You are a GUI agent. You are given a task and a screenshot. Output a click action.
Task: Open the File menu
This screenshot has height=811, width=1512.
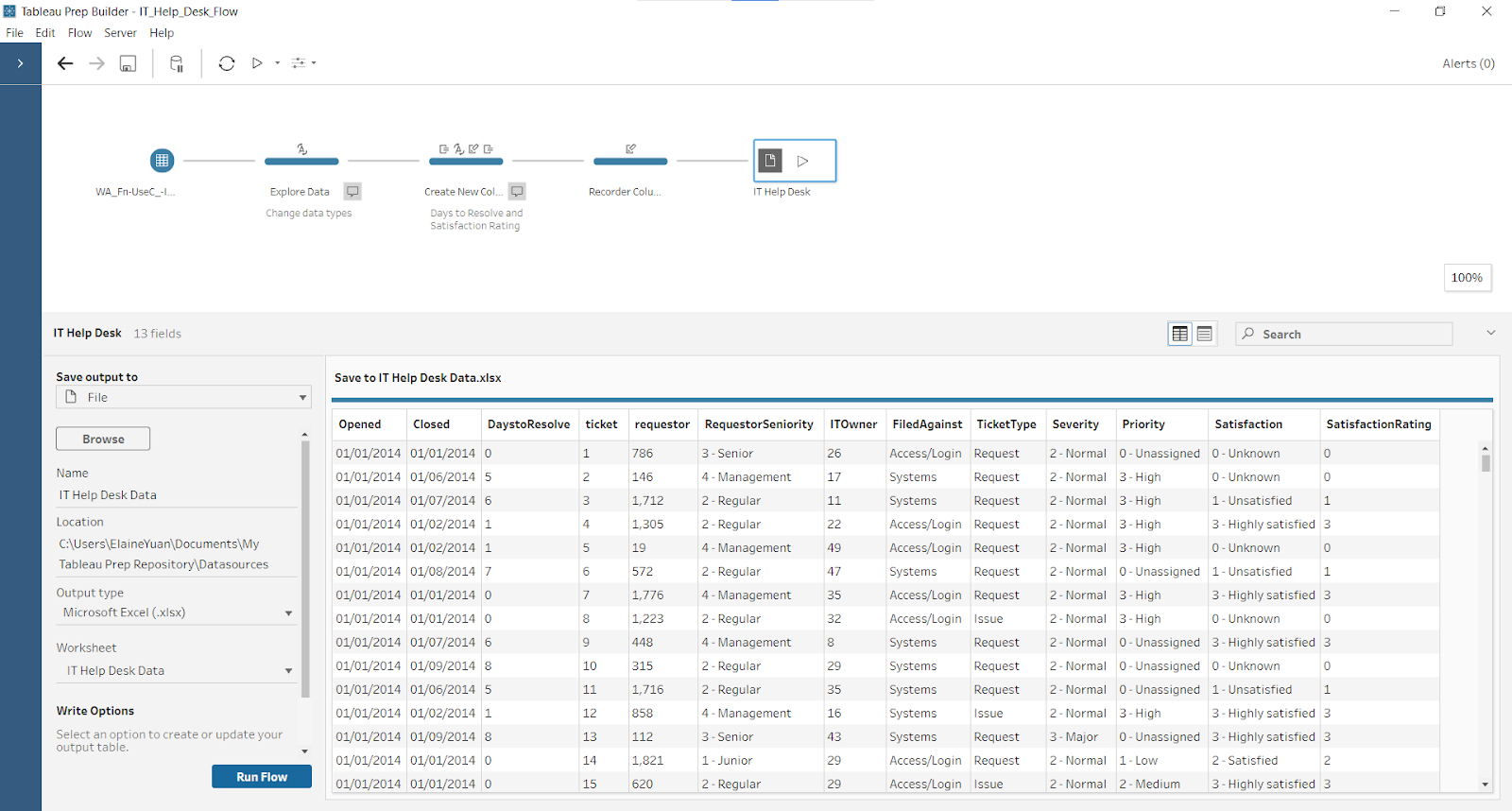pyautogui.click(x=14, y=32)
